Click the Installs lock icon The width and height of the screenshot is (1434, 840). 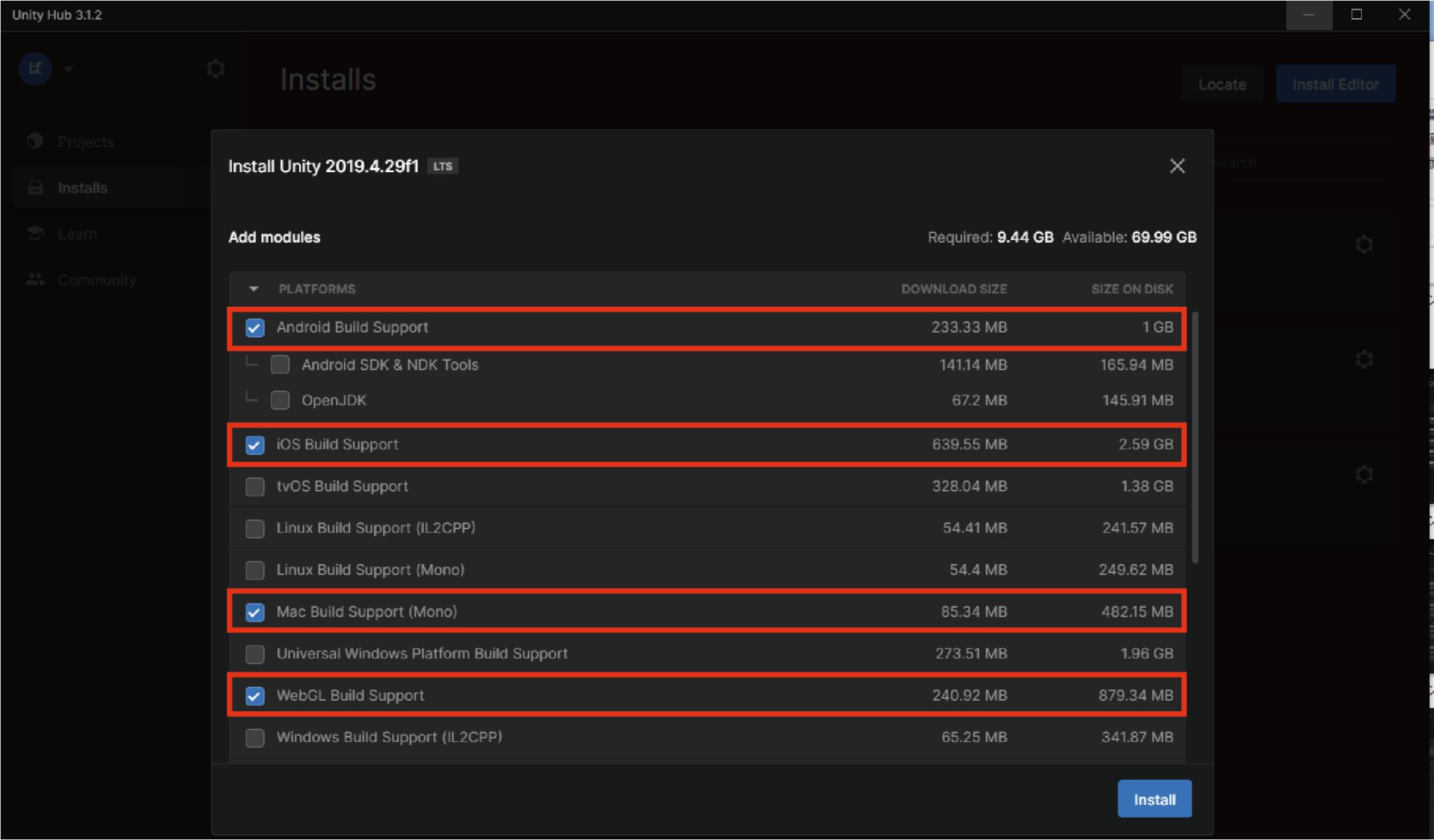[35, 188]
